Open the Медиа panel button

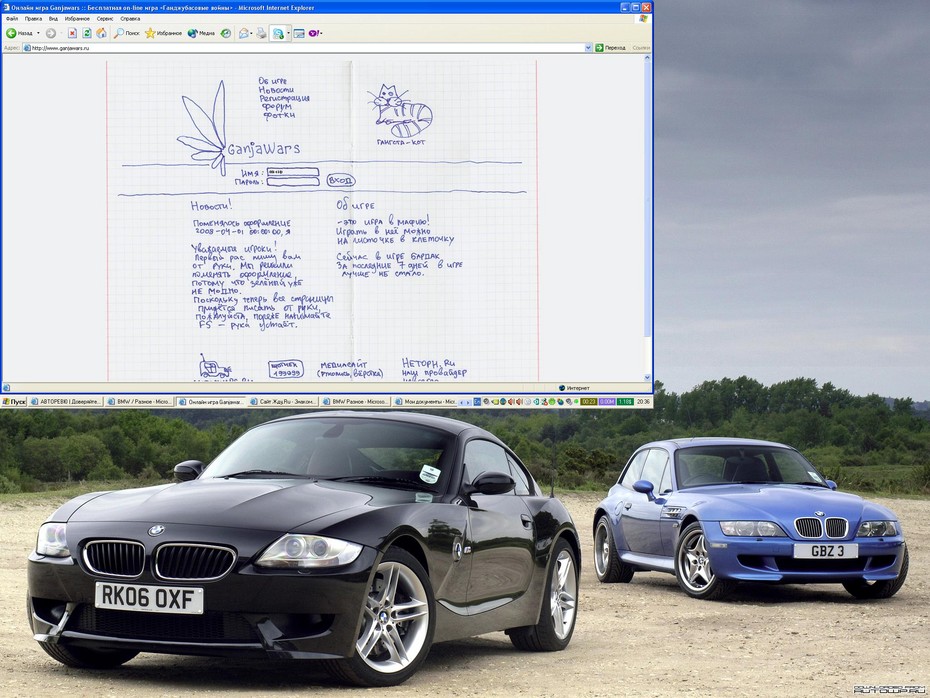click(x=201, y=33)
